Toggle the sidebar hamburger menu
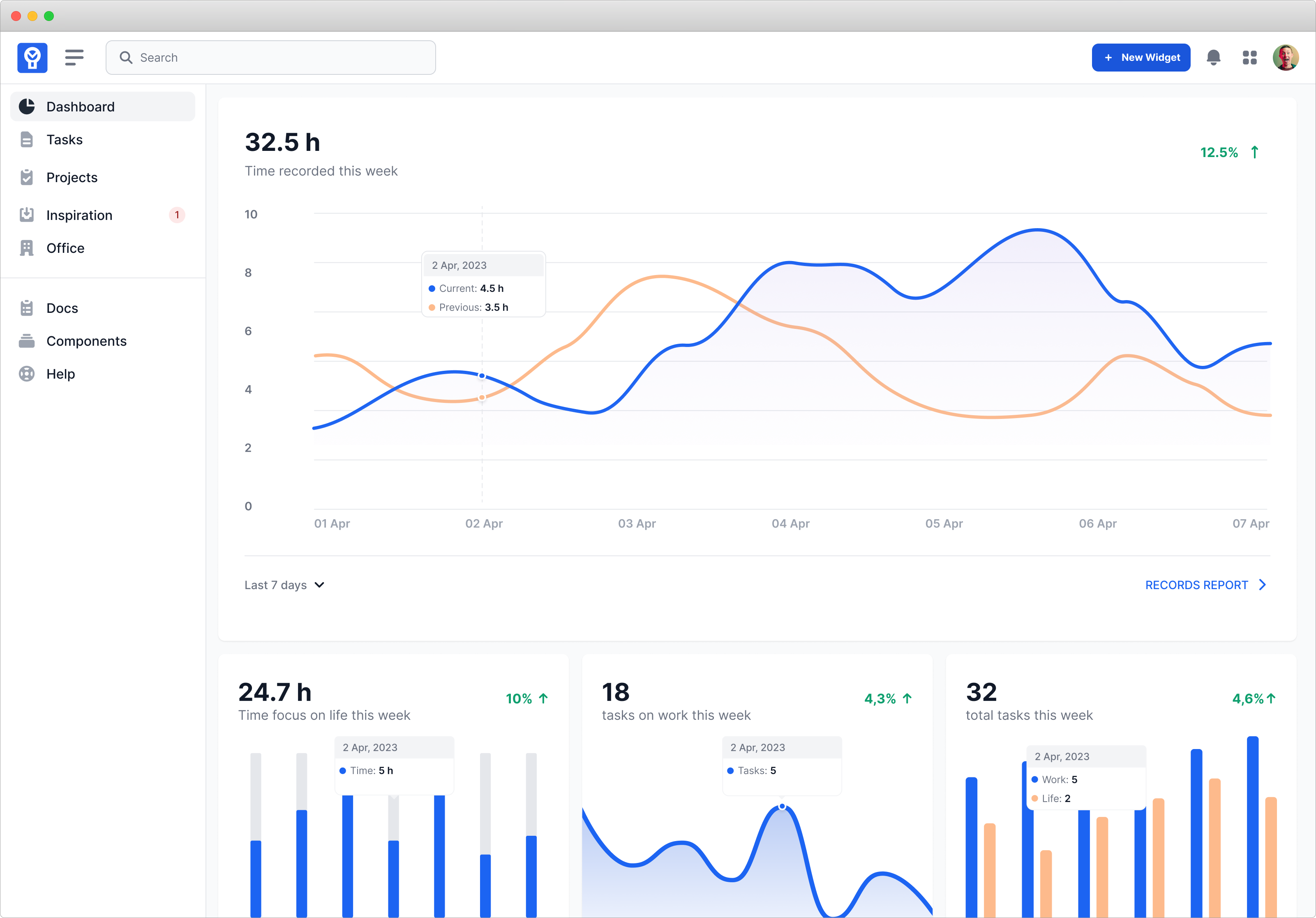This screenshot has height=918, width=1316. [74, 57]
